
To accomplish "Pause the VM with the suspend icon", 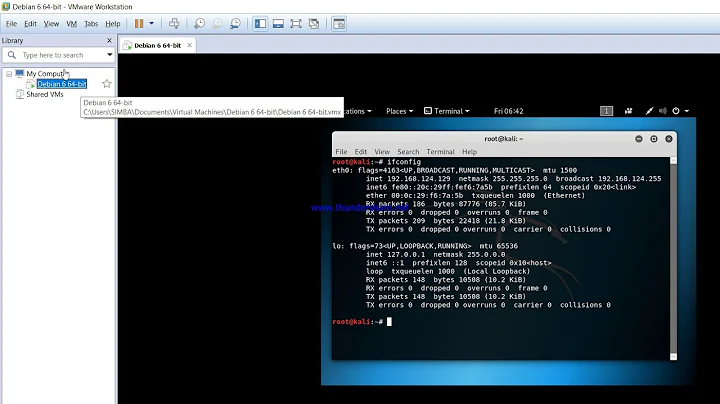I will coord(139,23).
